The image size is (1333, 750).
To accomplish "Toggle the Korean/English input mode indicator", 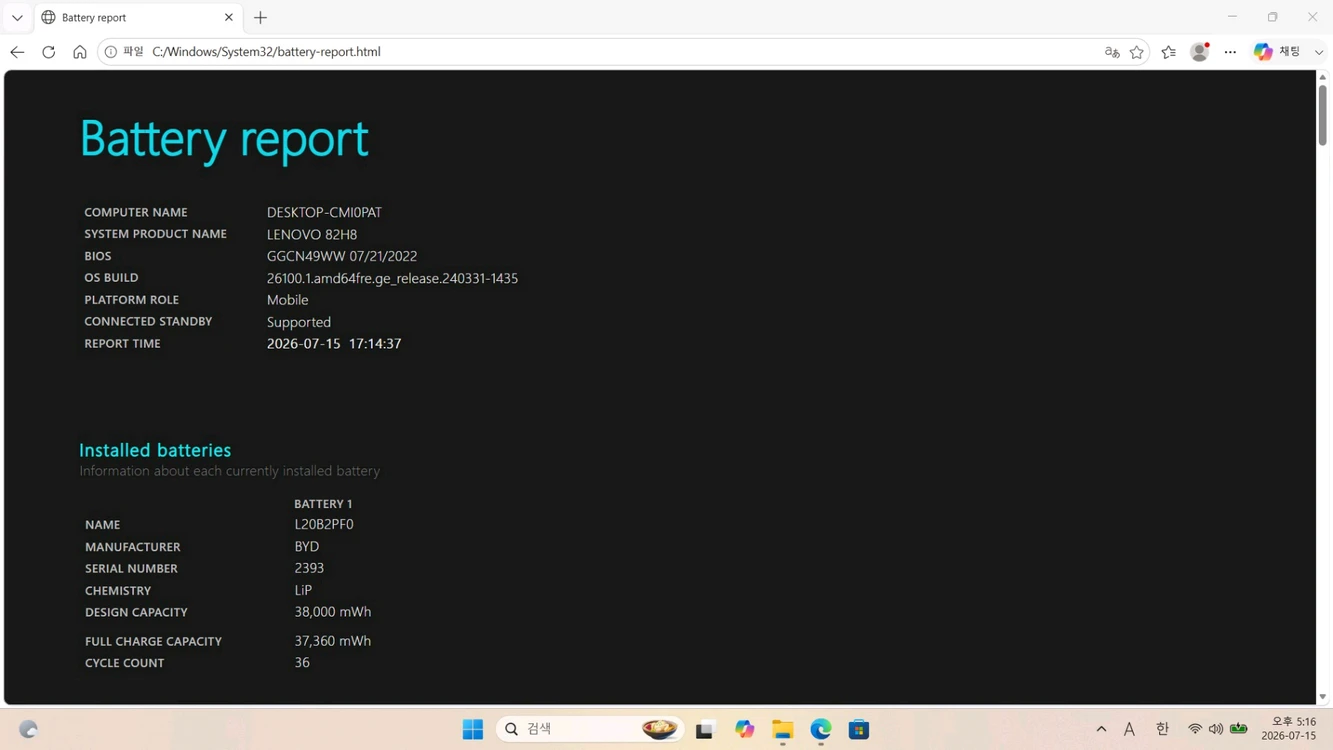I will pyautogui.click(x=1162, y=730).
